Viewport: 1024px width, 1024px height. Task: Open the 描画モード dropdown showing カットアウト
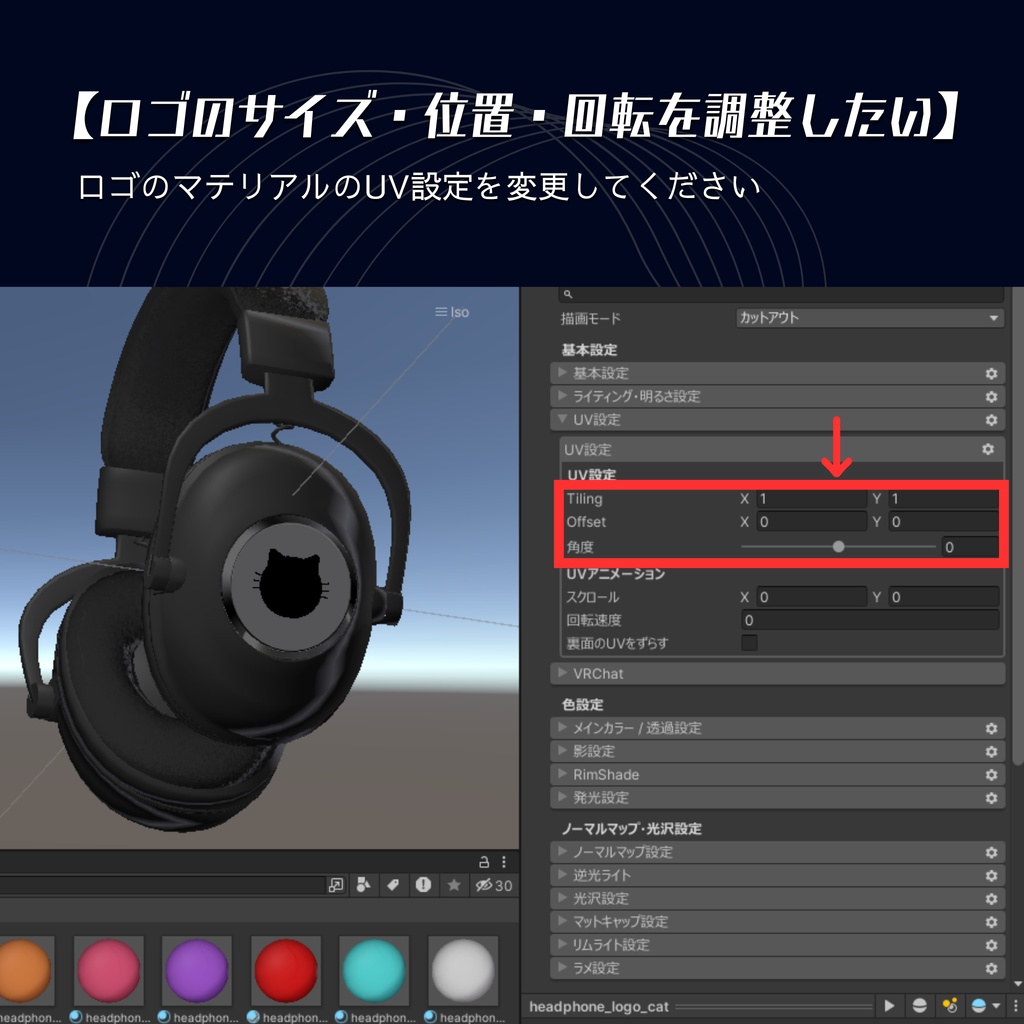coord(870,317)
